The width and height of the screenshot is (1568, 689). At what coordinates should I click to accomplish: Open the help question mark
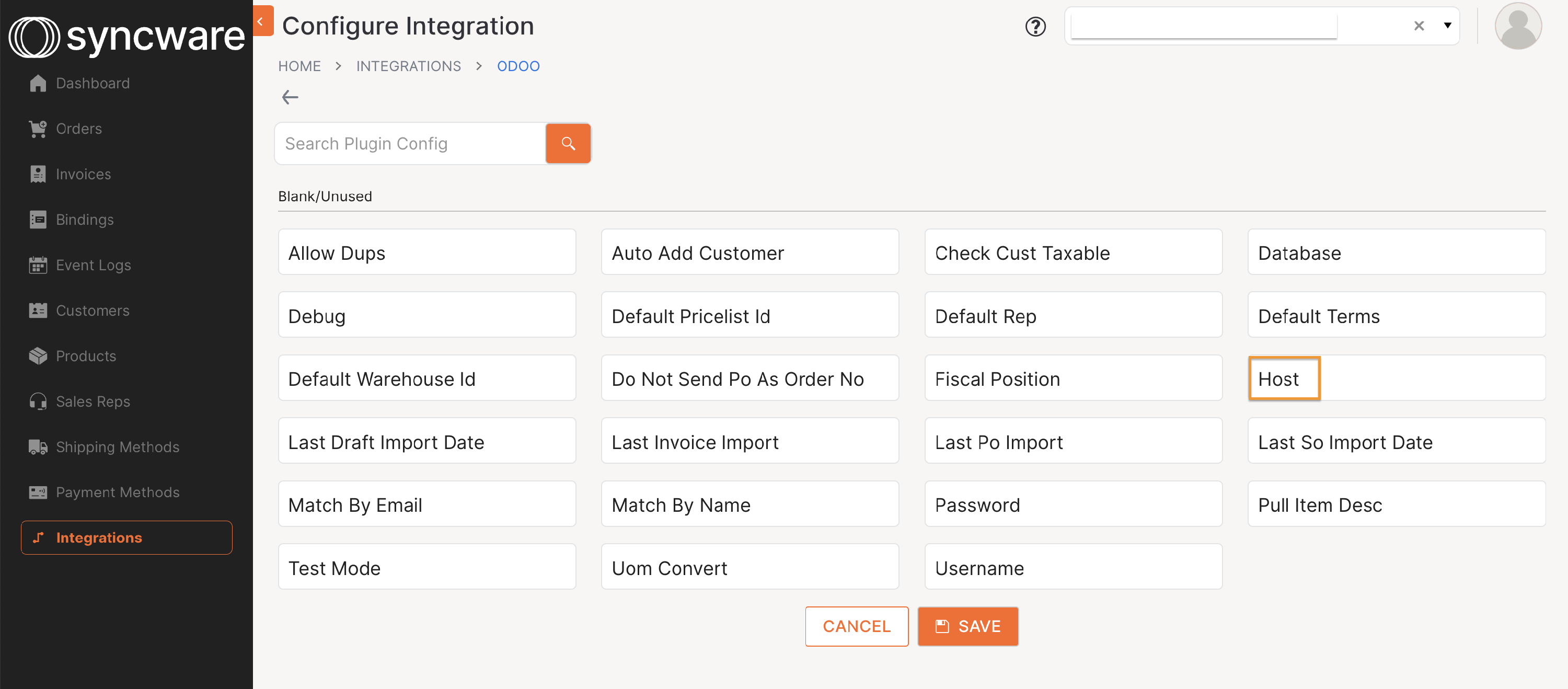1035,26
